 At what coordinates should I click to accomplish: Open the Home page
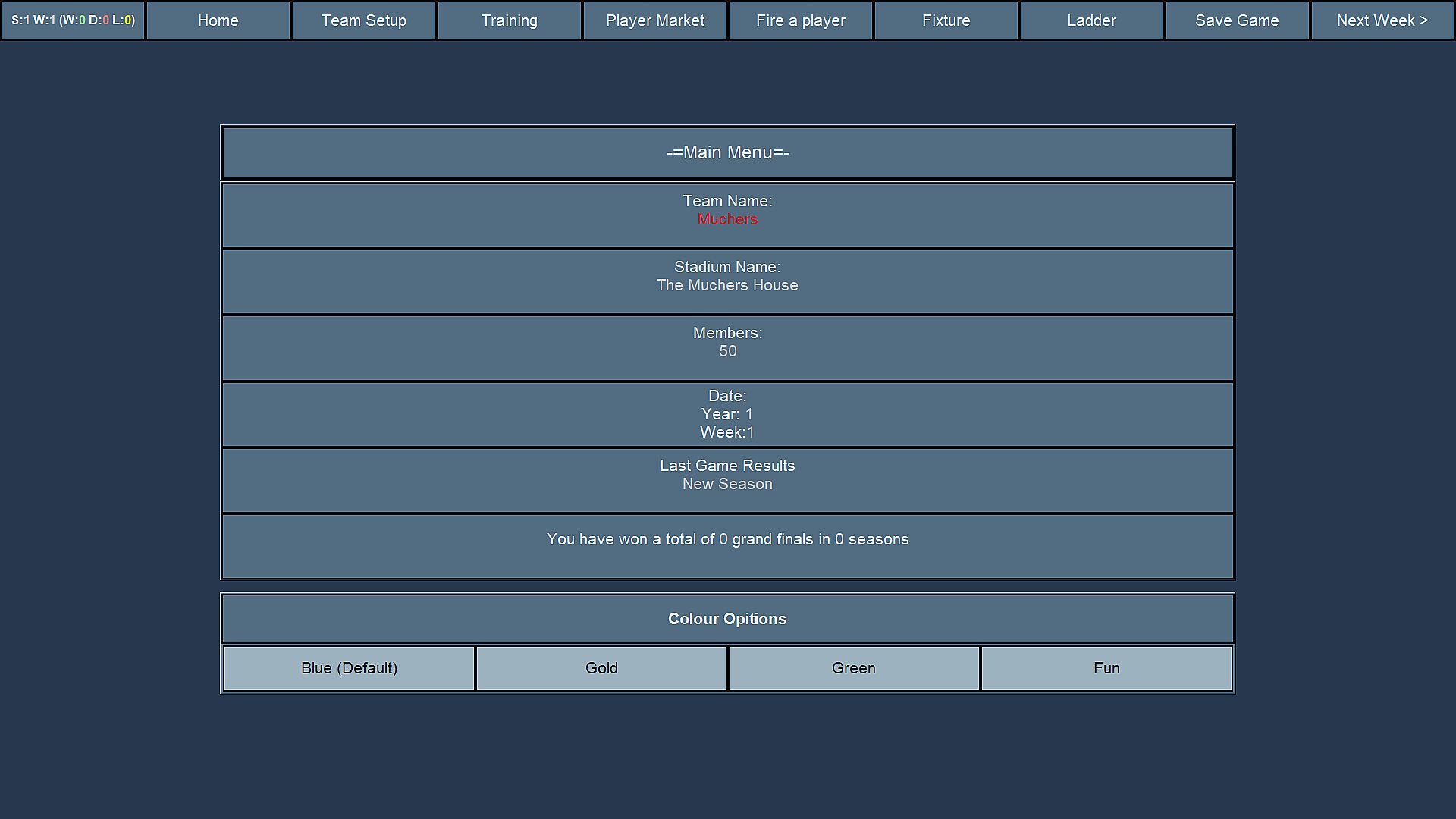(218, 20)
